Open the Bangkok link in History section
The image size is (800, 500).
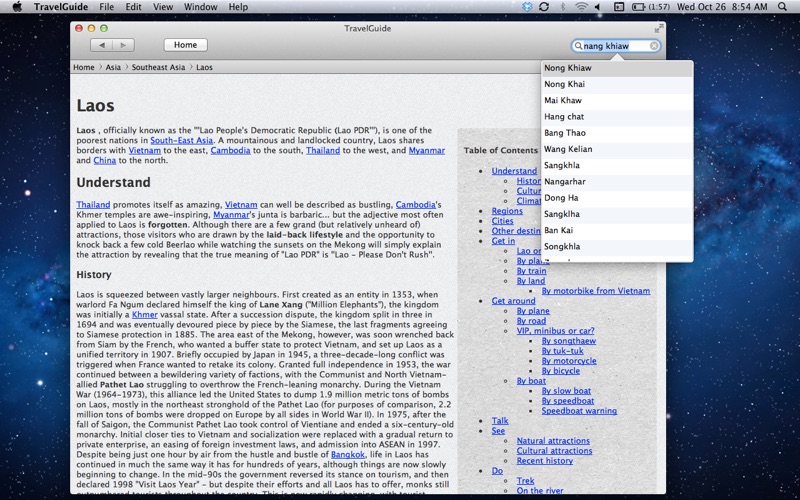347,454
